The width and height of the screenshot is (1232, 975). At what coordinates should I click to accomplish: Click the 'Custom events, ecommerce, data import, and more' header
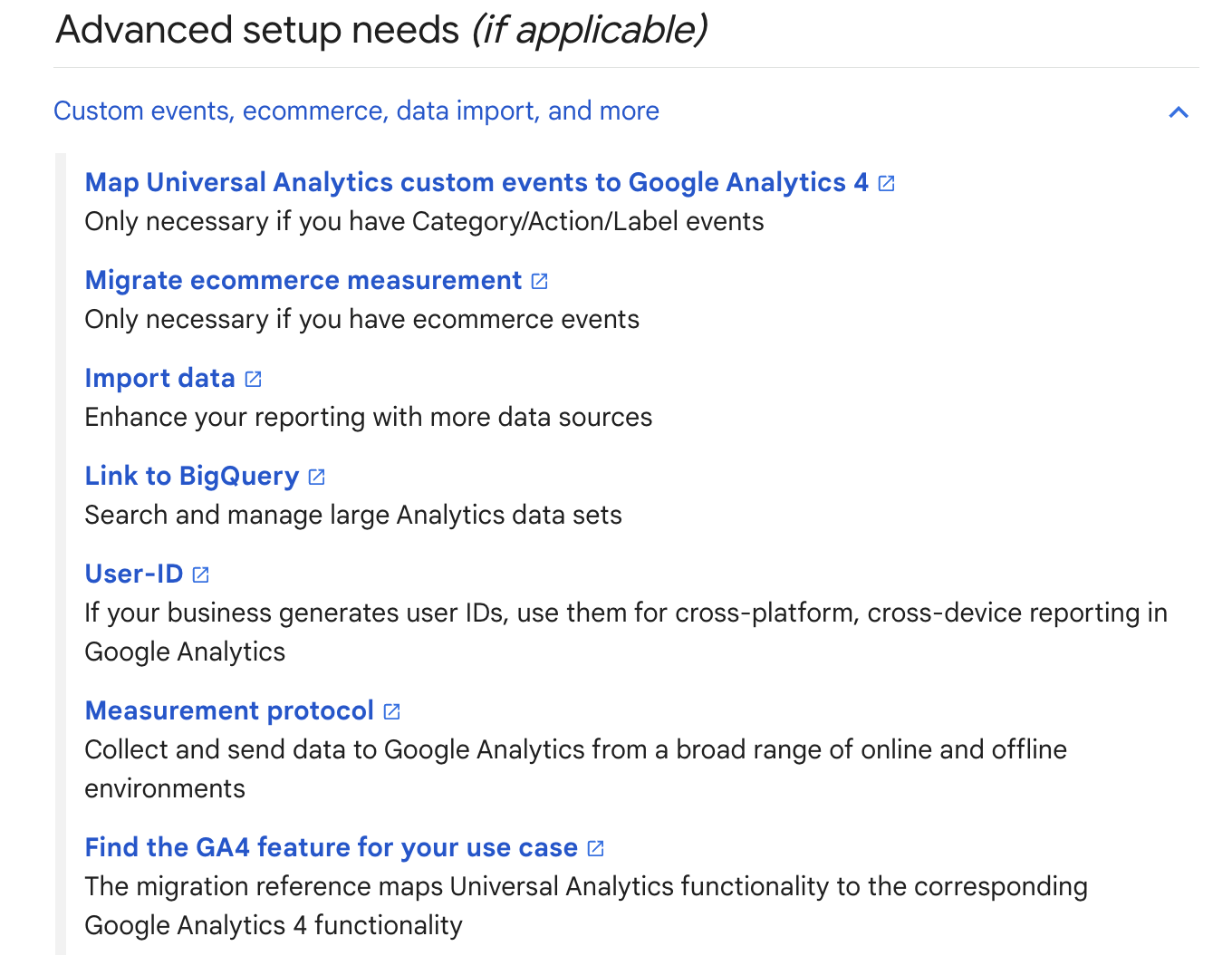(x=356, y=111)
